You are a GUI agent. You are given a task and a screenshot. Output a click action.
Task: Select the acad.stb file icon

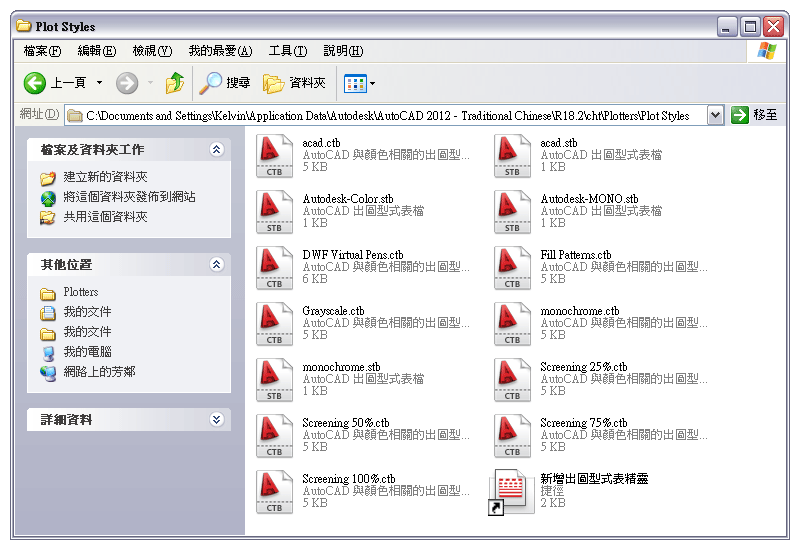click(x=513, y=156)
